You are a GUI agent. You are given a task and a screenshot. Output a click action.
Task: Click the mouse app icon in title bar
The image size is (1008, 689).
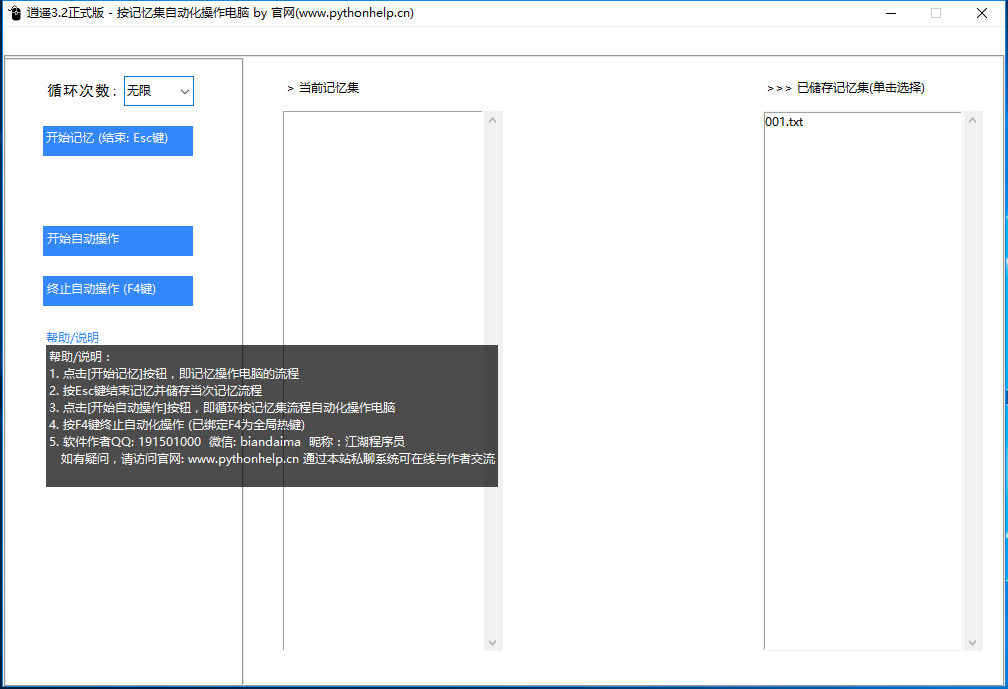14,13
